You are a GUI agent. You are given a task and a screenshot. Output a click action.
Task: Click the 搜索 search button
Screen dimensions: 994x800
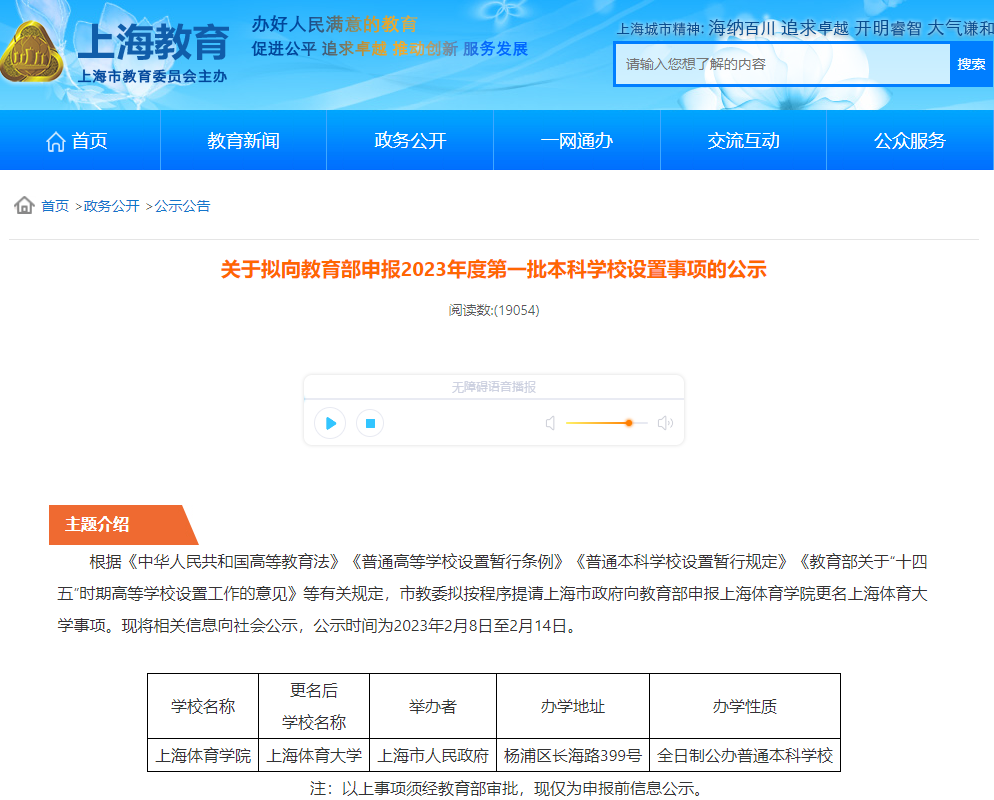(x=972, y=64)
